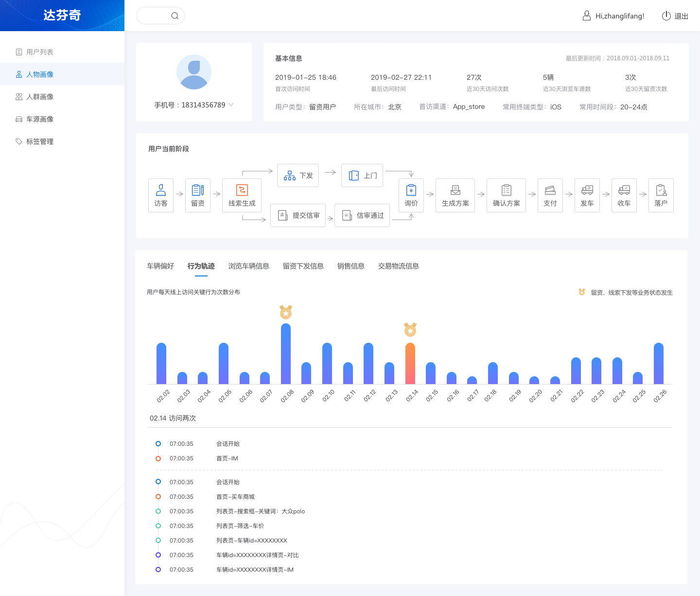
Task: Click the 退出 logout button
Action: point(674,16)
